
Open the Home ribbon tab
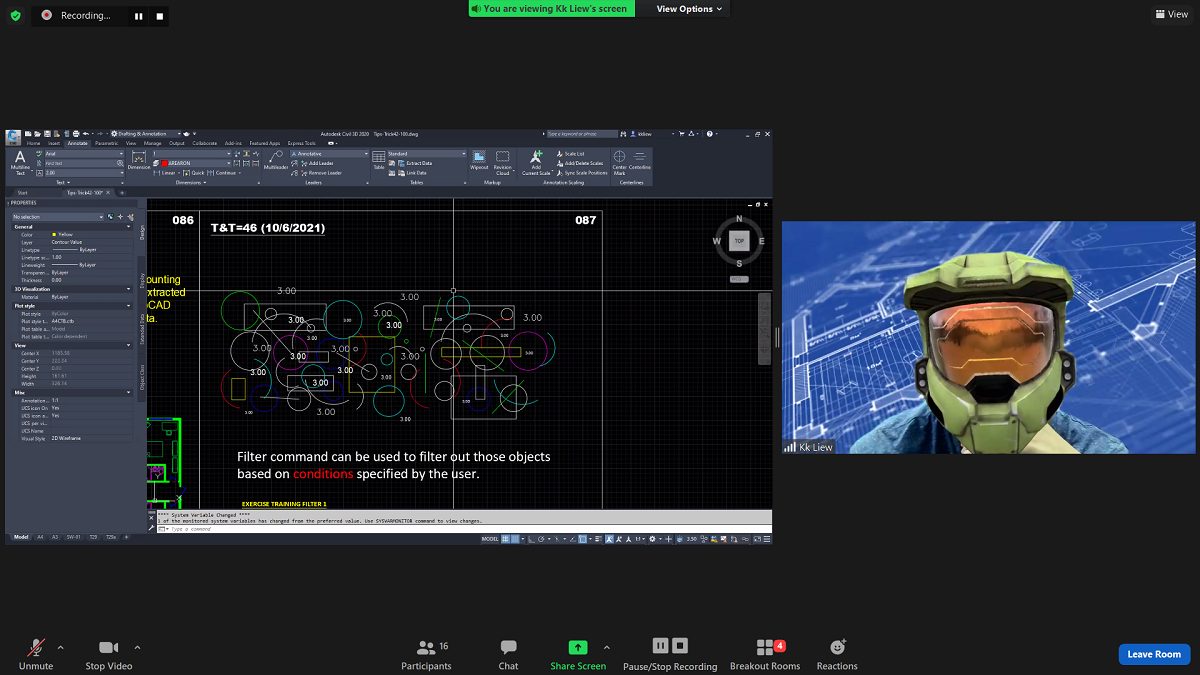[33, 143]
